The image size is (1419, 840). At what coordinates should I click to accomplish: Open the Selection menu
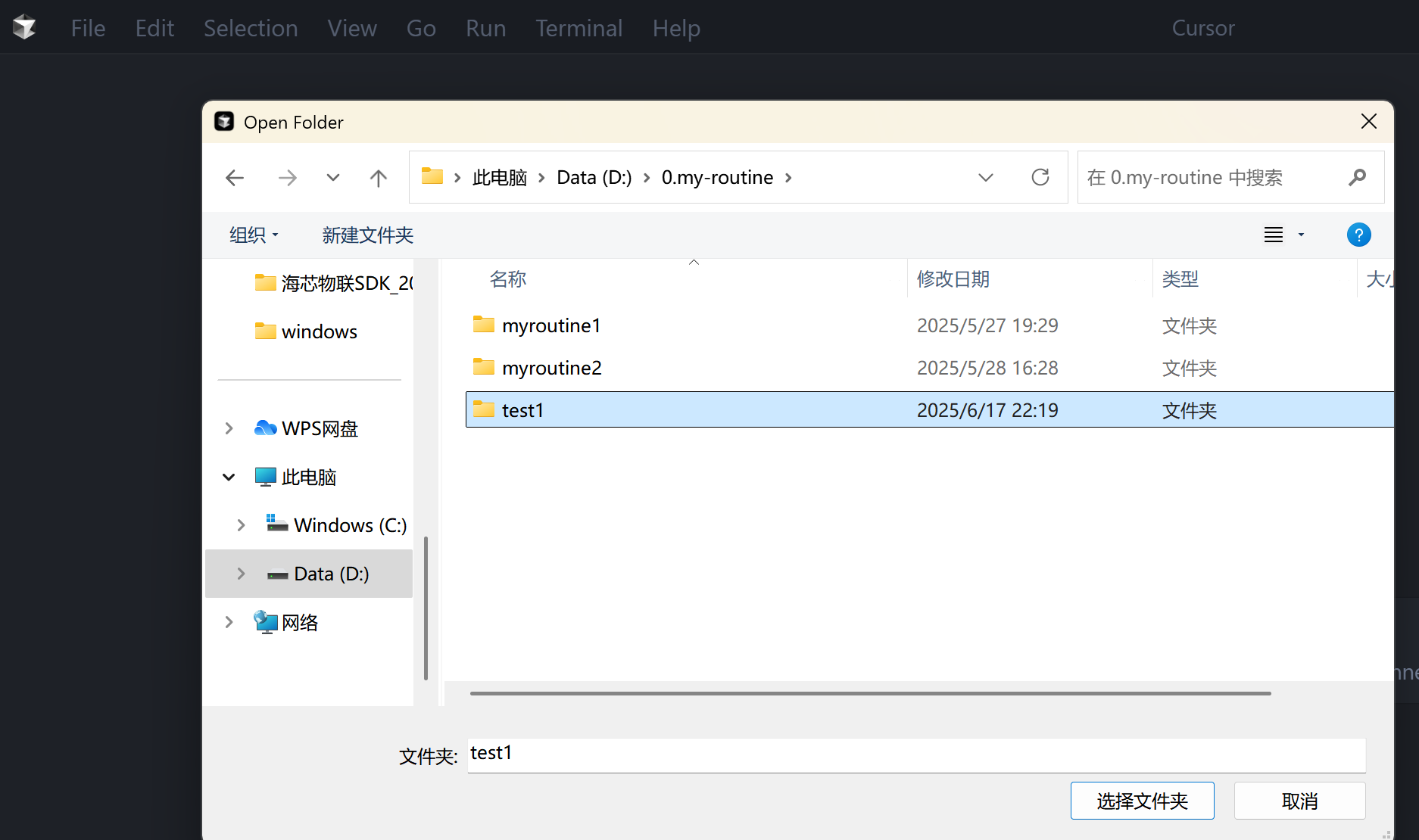click(251, 28)
